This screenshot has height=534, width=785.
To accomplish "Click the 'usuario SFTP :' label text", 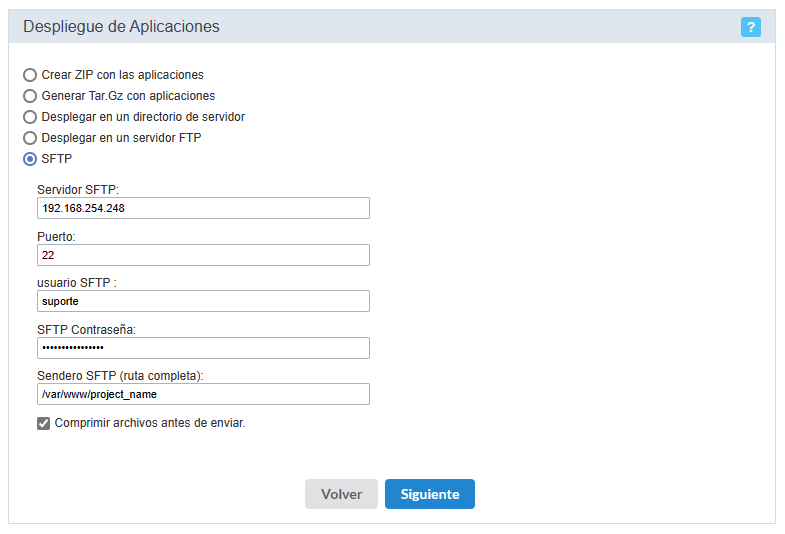I will (77, 283).
